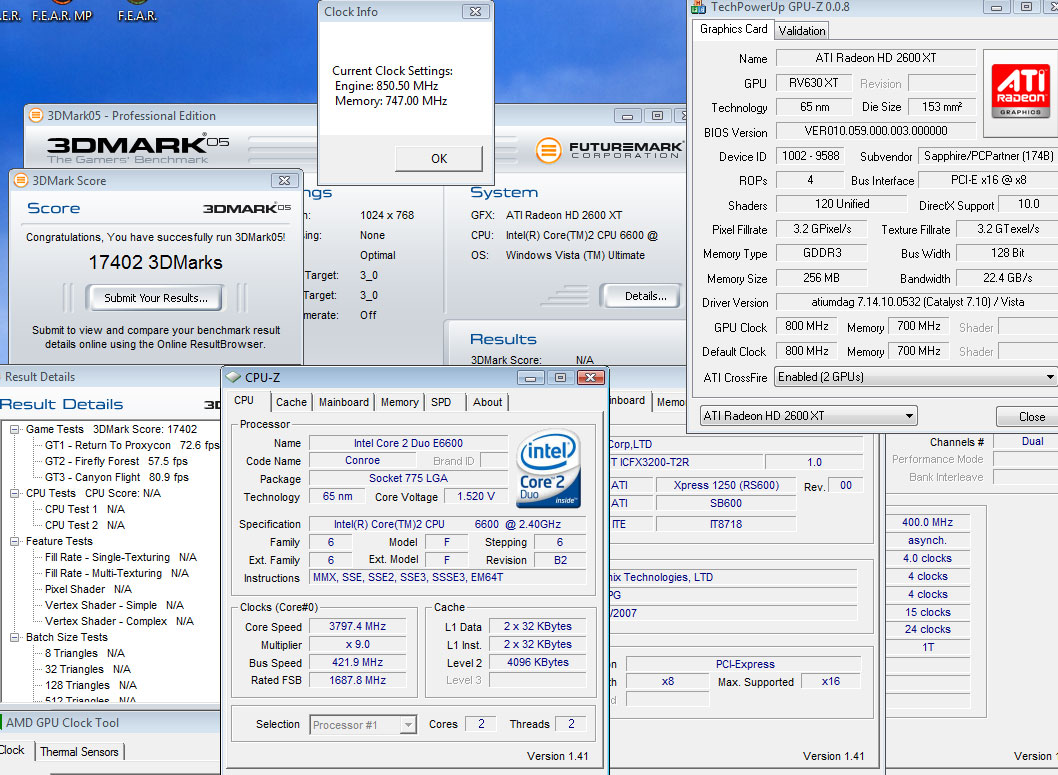Screen dimensions: 1058x775
Task: Click the Rated FSB value 1687.8 MHz
Action: [358, 681]
